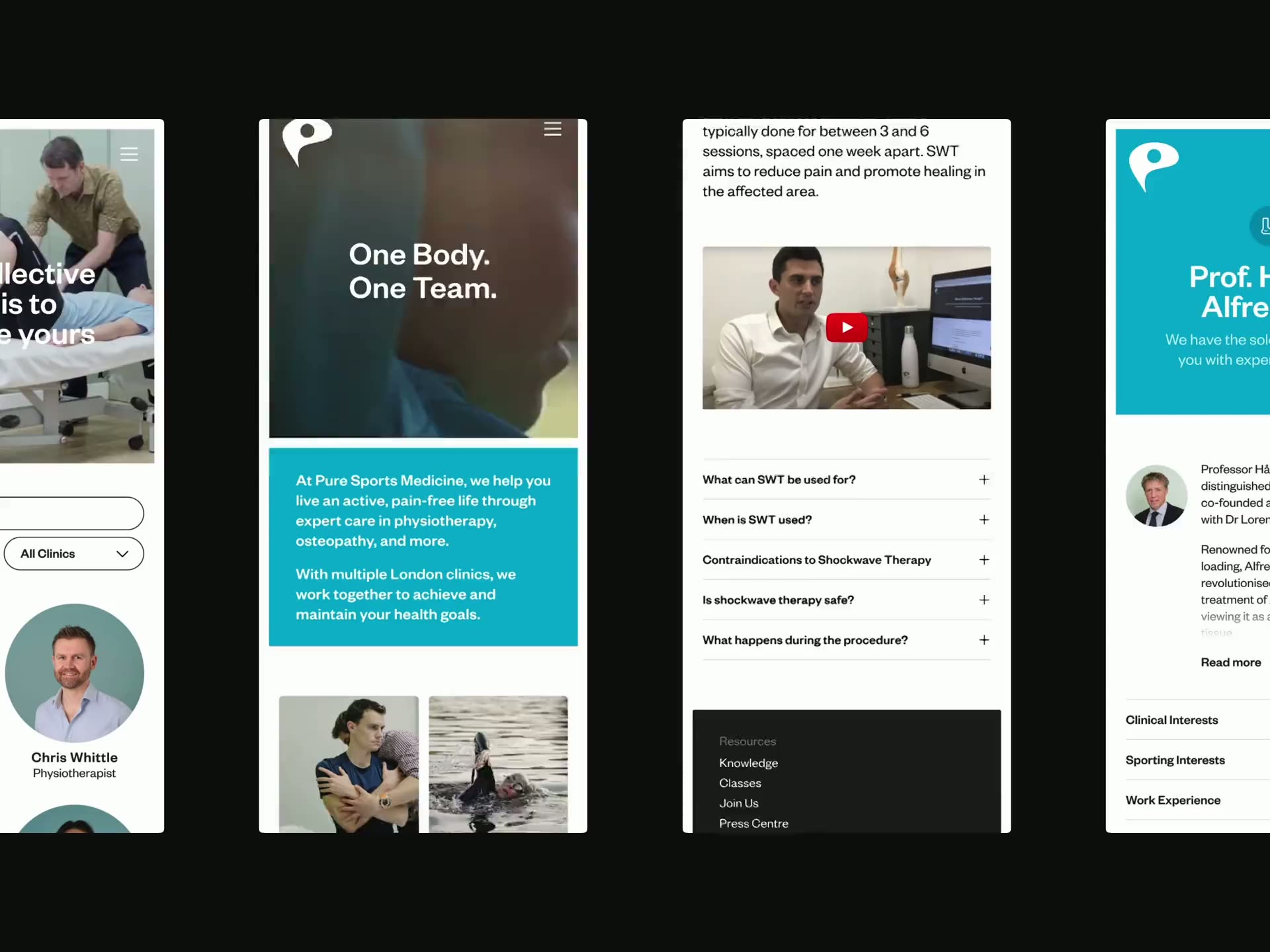1270x952 pixels.
Task: Play the YouTube video of the SWT doctor
Action: click(847, 327)
